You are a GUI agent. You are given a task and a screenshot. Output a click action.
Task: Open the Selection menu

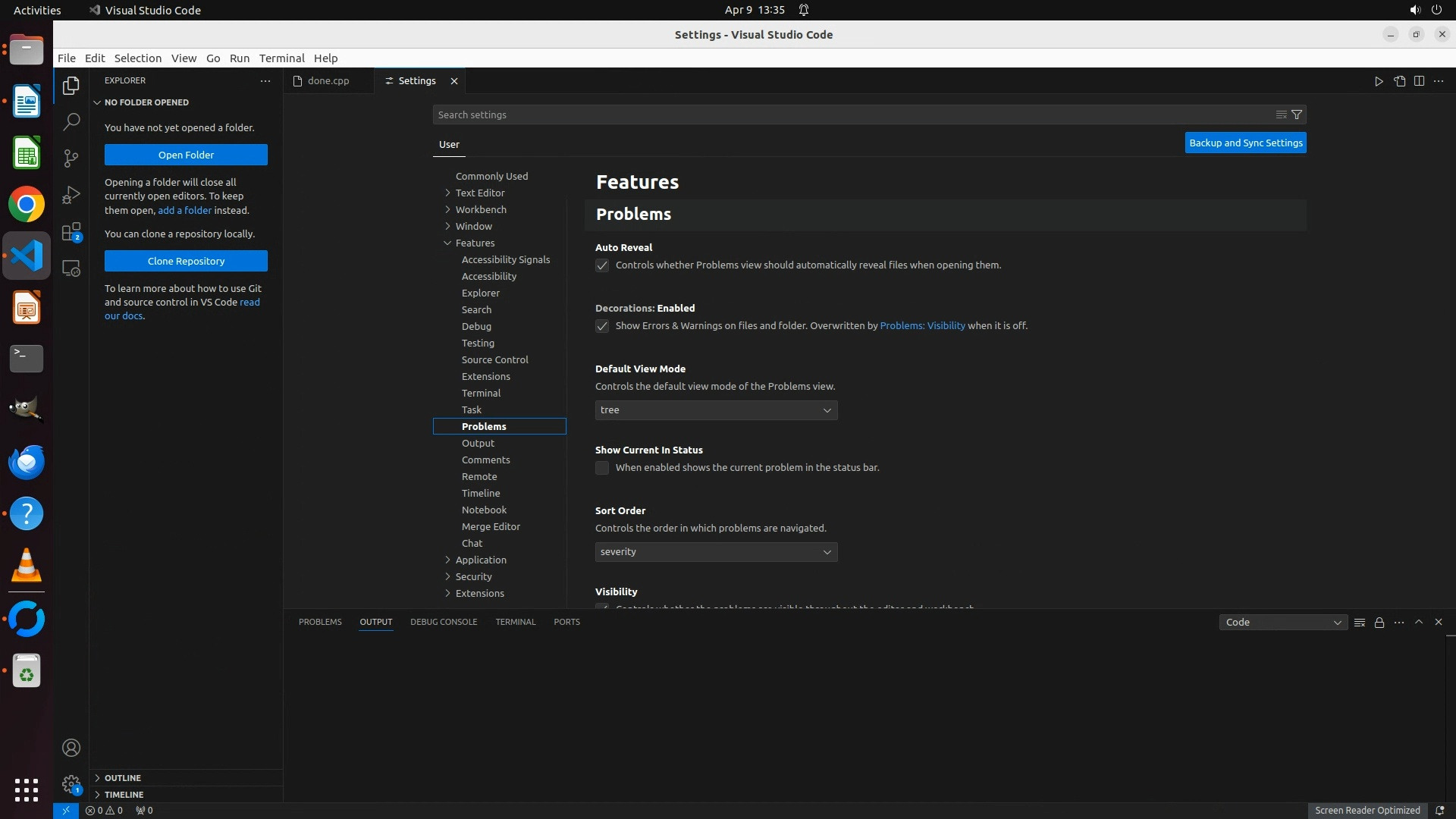(137, 58)
